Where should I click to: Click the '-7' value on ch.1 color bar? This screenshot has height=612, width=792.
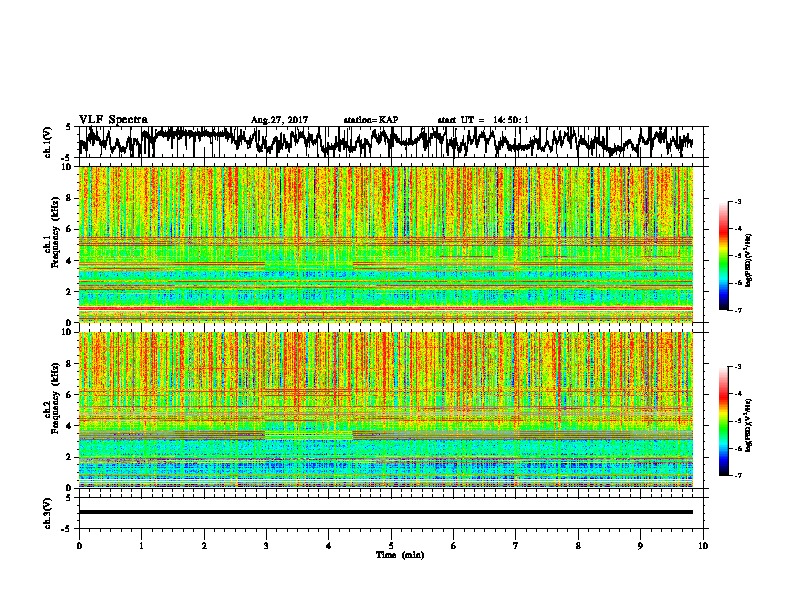click(738, 310)
